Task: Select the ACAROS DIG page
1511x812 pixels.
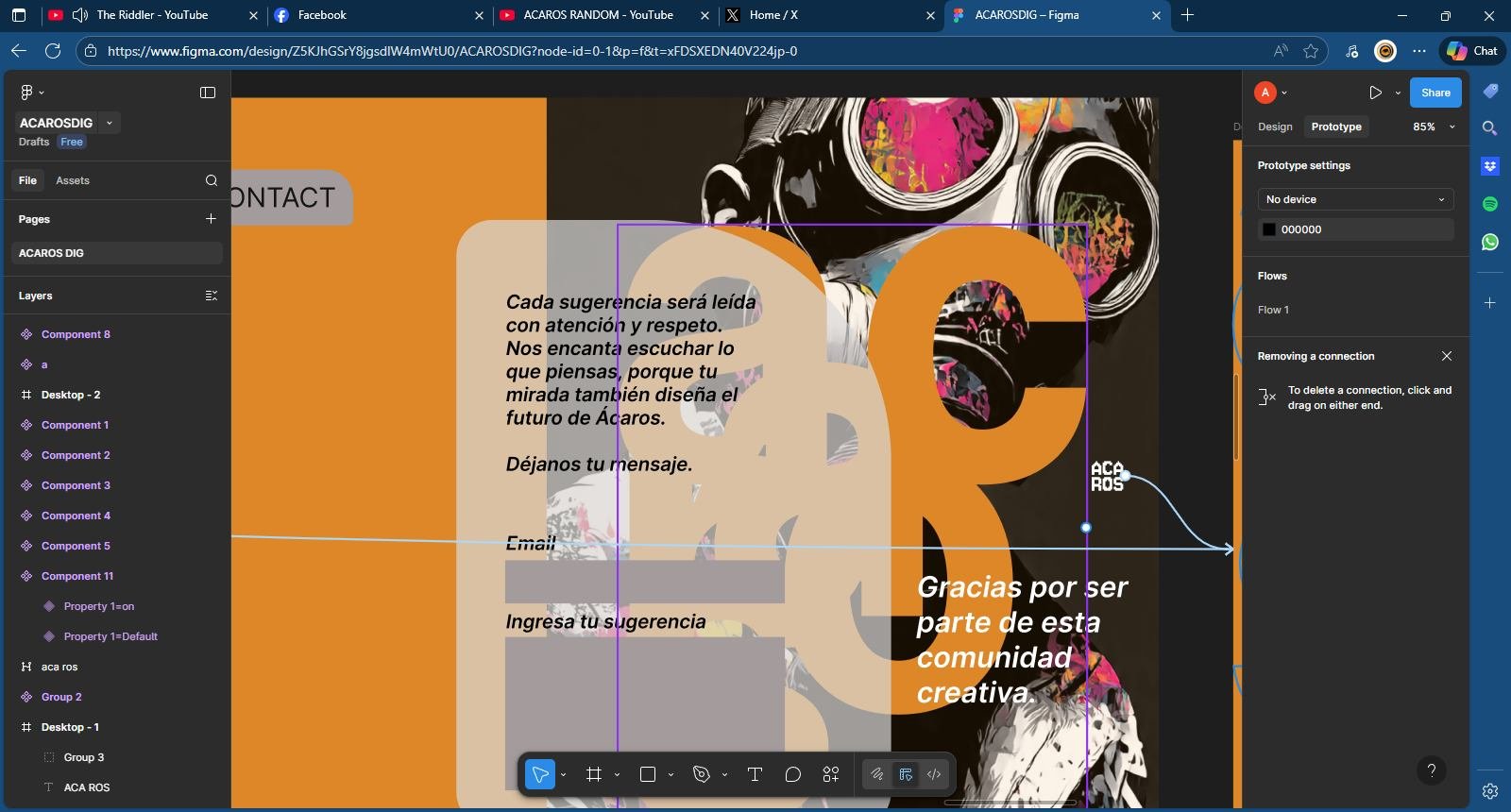Action: [x=117, y=253]
